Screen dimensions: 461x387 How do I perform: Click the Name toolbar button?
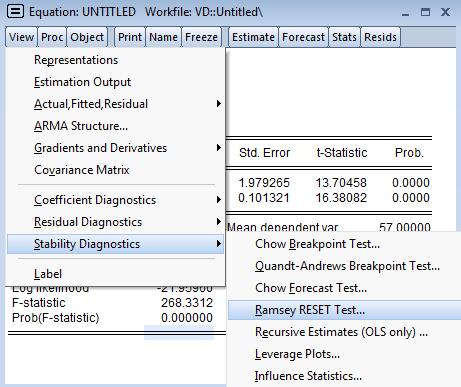[x=163, y=37]
